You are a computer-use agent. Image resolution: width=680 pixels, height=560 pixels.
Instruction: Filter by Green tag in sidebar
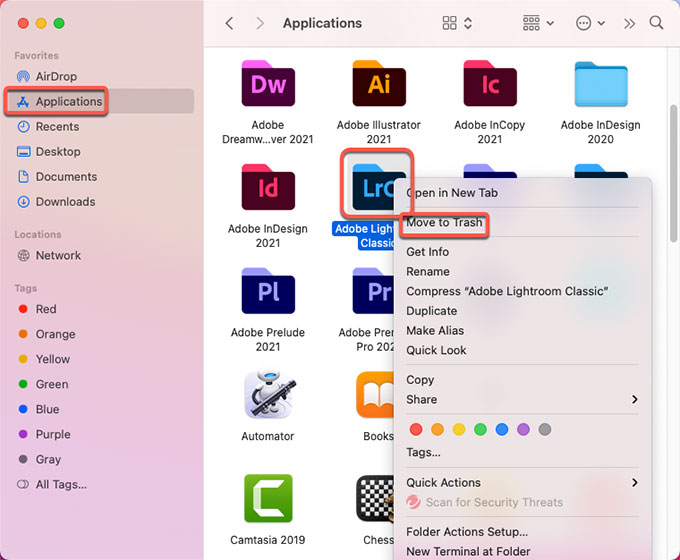tap(43, 384)
